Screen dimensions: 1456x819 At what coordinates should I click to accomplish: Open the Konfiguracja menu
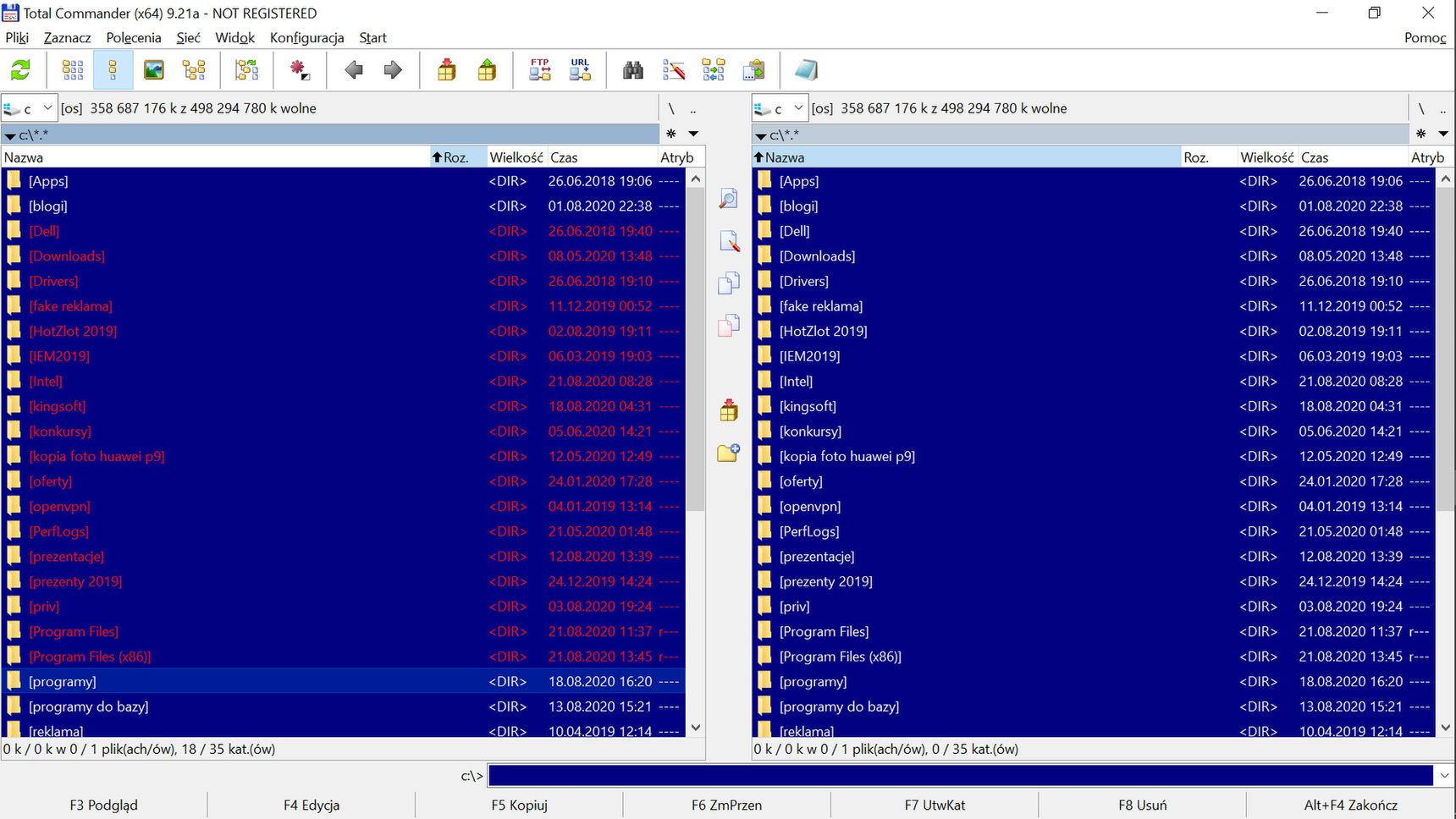tap(306, 37)
